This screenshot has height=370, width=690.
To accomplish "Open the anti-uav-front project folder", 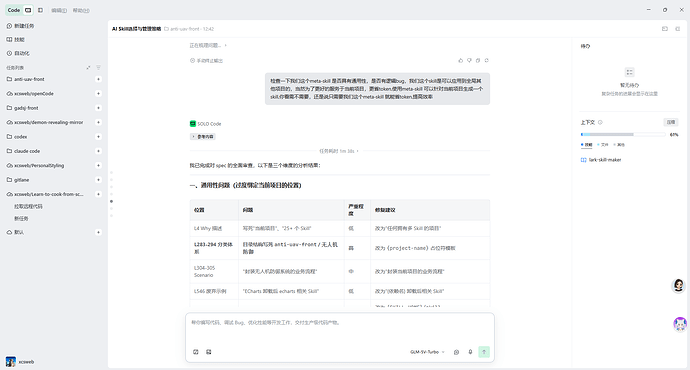I will click(26, 79).
